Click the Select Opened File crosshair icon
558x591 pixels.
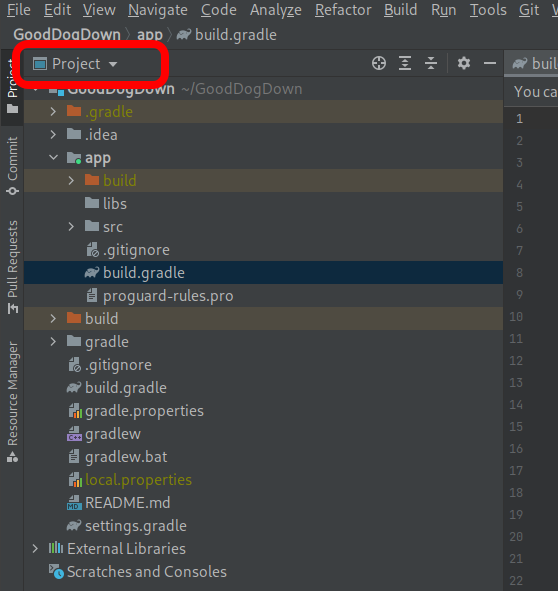point(379,63)
